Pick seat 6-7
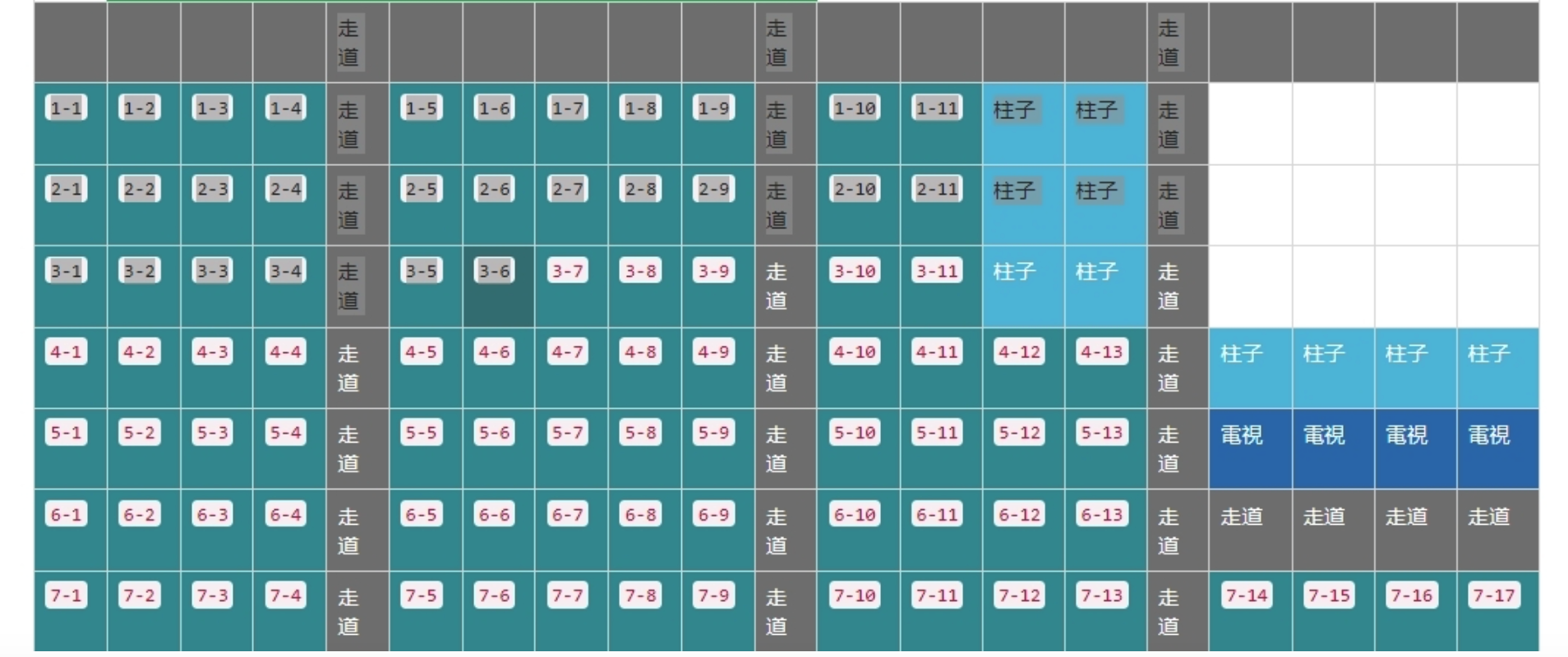The image size is (1568, 657). click(567, 515)
